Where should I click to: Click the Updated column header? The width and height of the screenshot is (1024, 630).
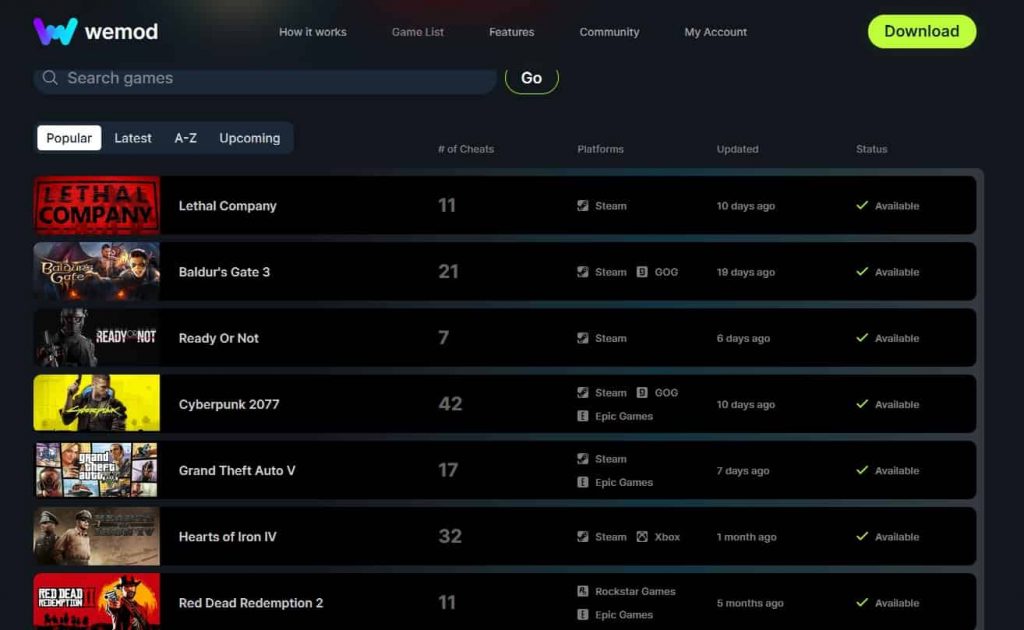tap(737, 149)
